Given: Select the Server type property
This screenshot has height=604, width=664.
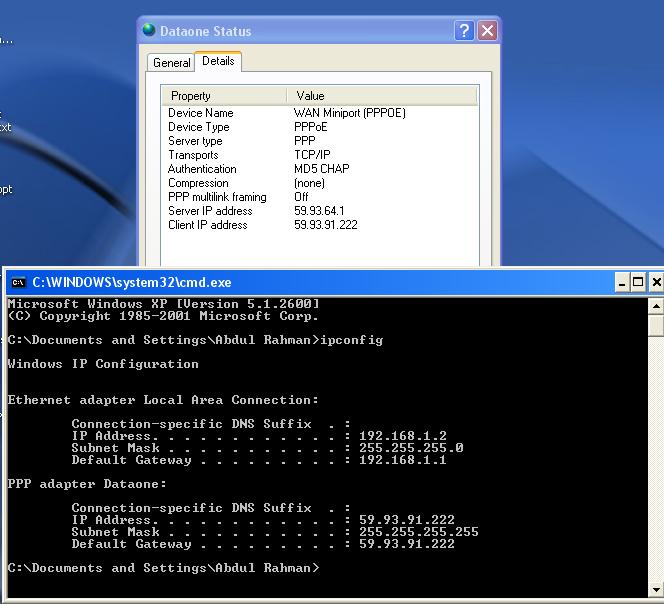Looking at the screenshot, I should (x=320, y=141).
